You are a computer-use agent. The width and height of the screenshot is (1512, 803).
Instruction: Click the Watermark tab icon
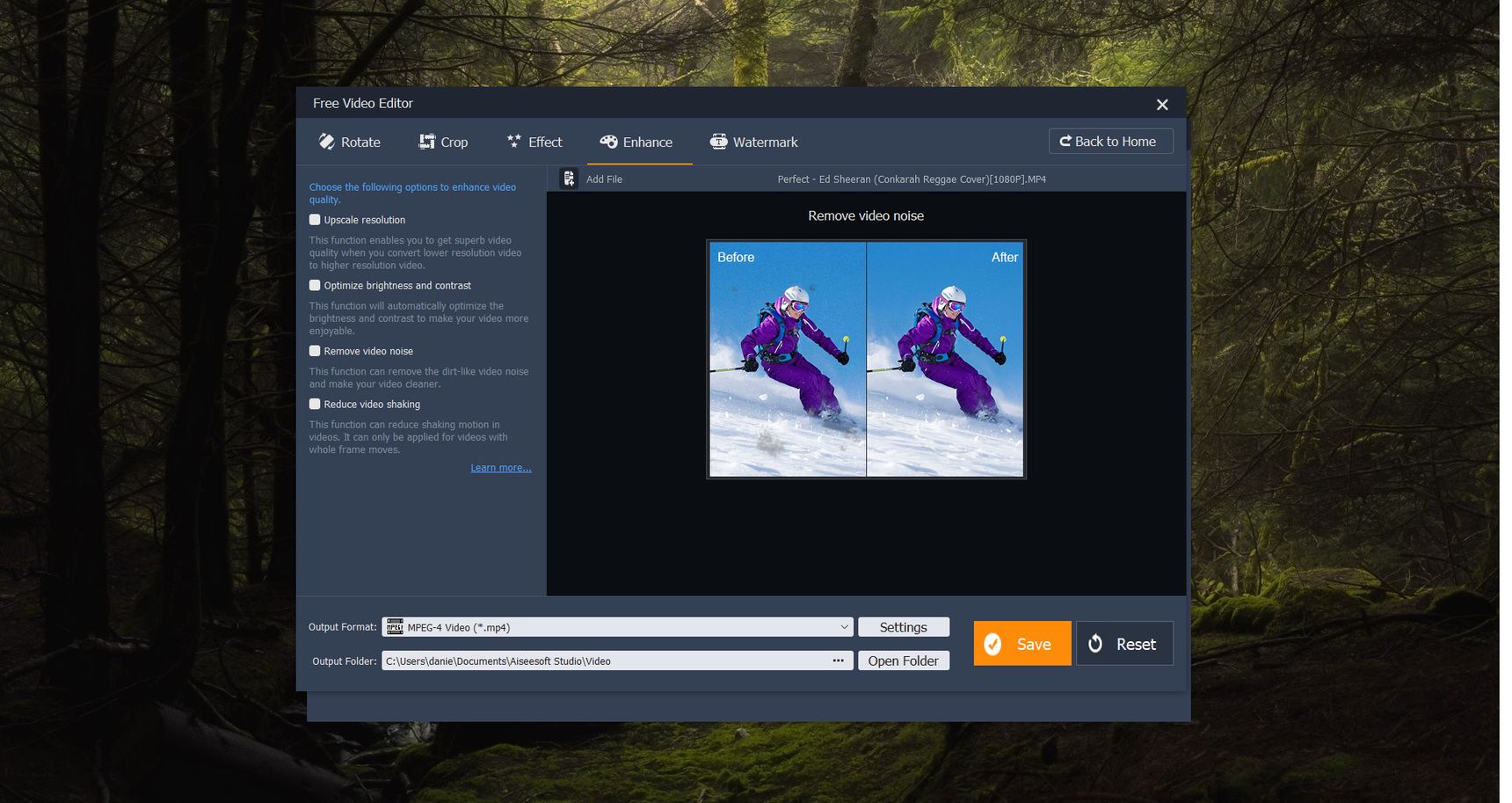click(719, 142)
